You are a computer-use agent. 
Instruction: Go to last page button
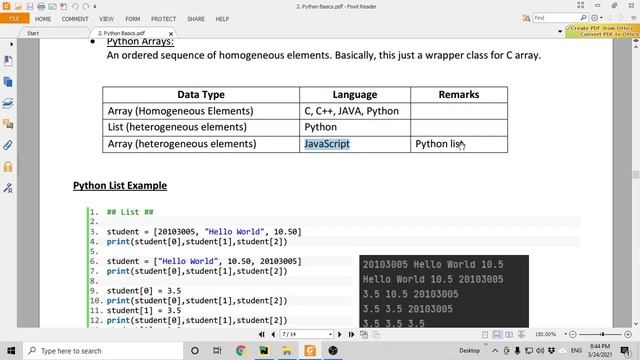coord(351,334)
